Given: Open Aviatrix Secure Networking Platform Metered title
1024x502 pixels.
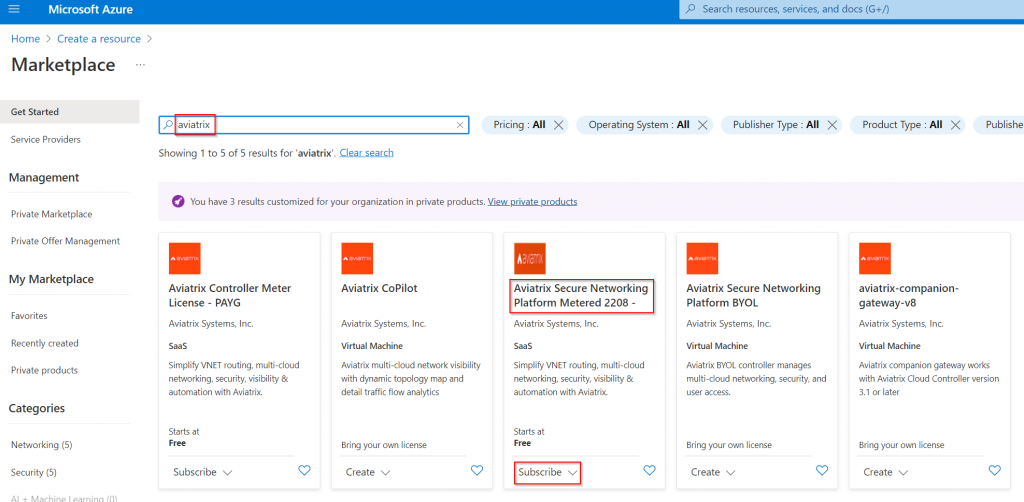Looking at the screenshot, I should 581,296.
